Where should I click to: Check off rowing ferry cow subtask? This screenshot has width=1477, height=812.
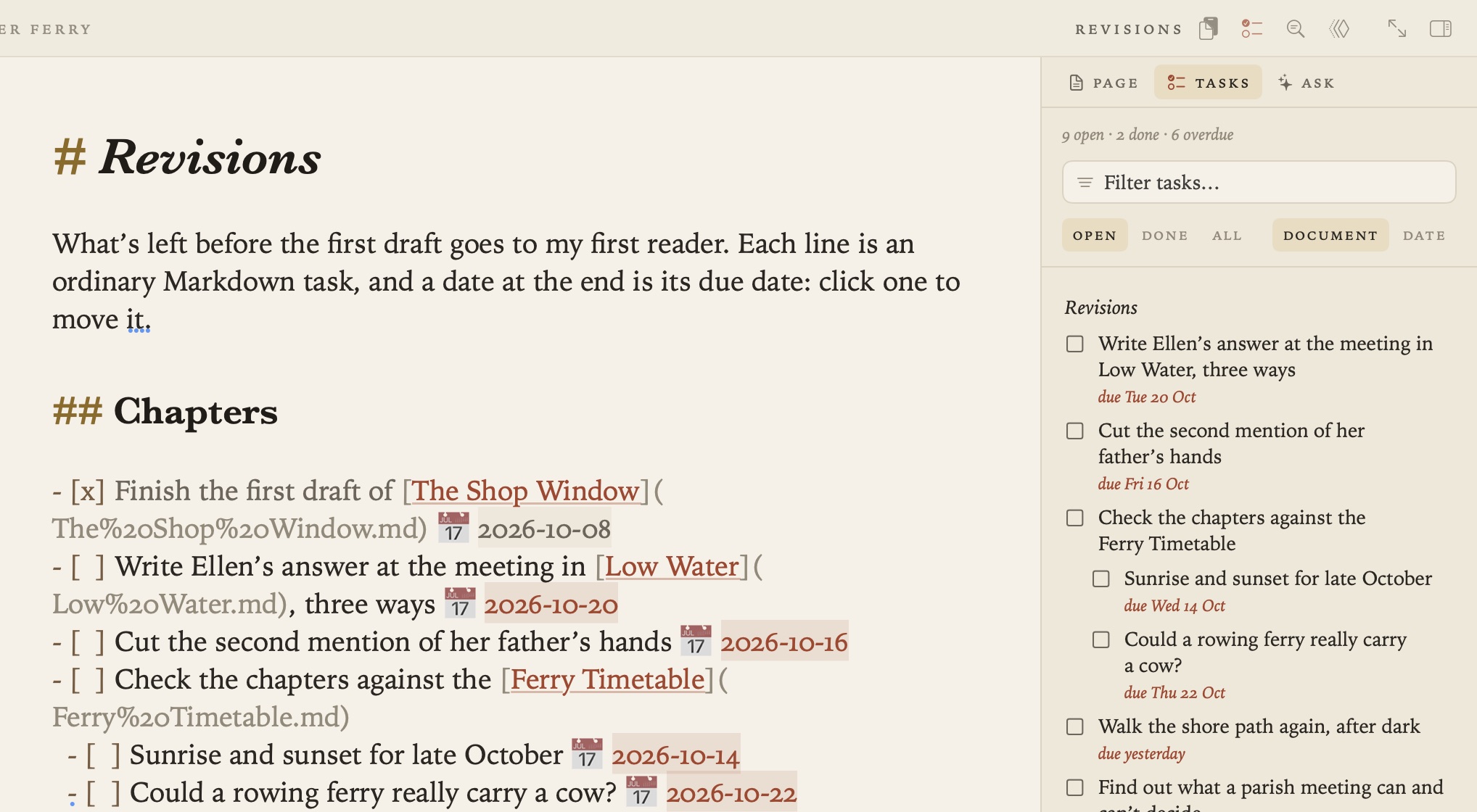1101,639
